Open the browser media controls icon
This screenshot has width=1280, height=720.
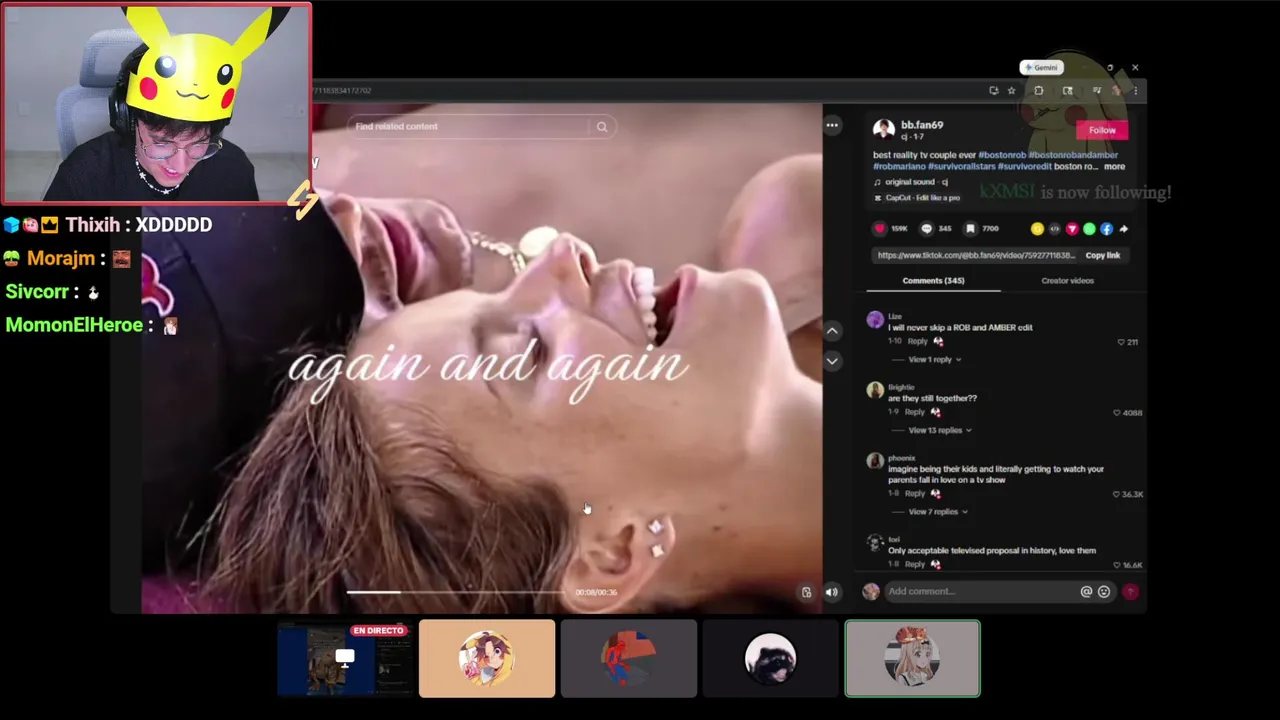point(1097,90)
